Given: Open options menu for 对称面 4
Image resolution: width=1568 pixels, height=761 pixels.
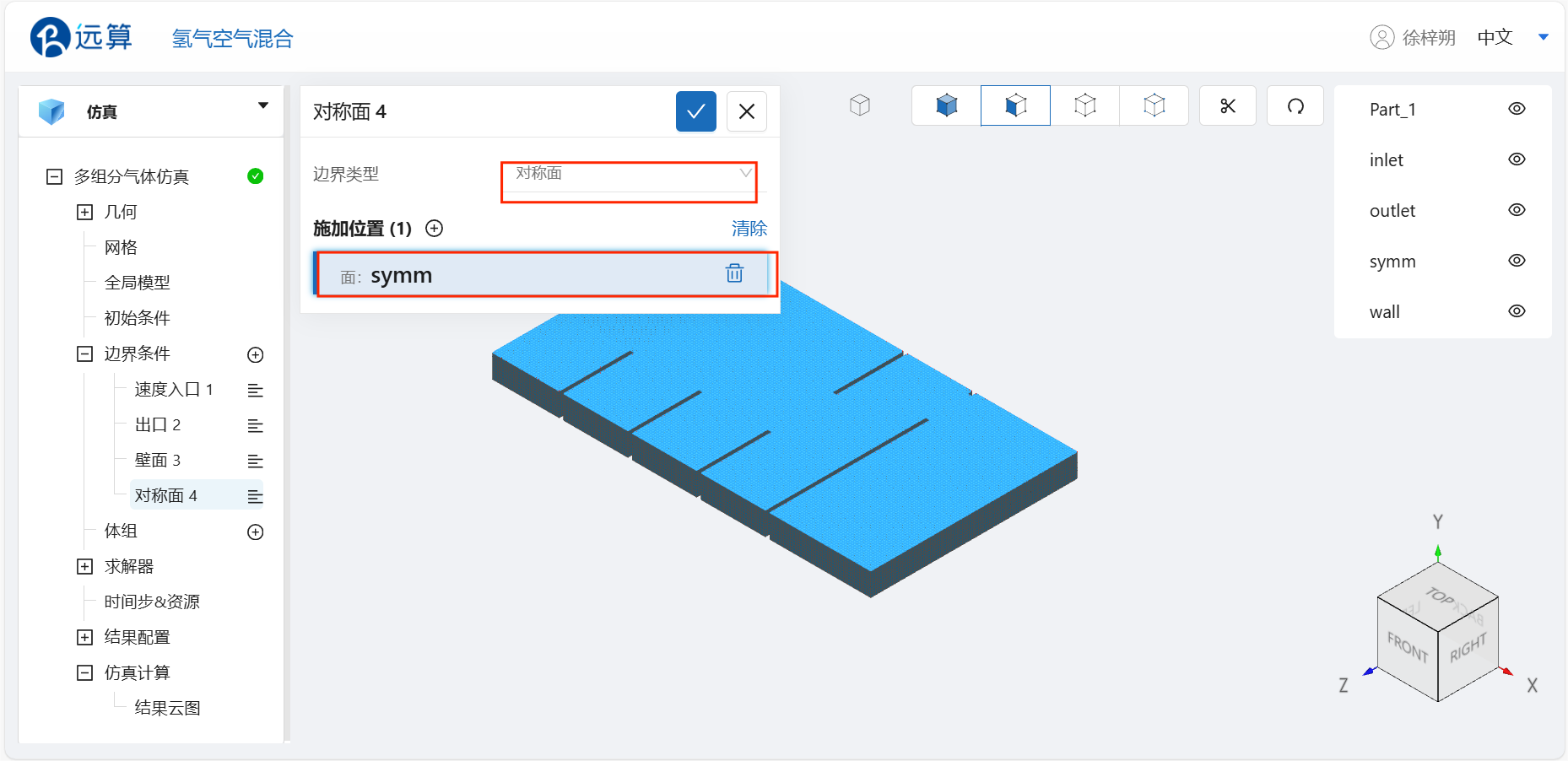Looking at the screenshot, I should pyautogui.click(x=255, y=497).
